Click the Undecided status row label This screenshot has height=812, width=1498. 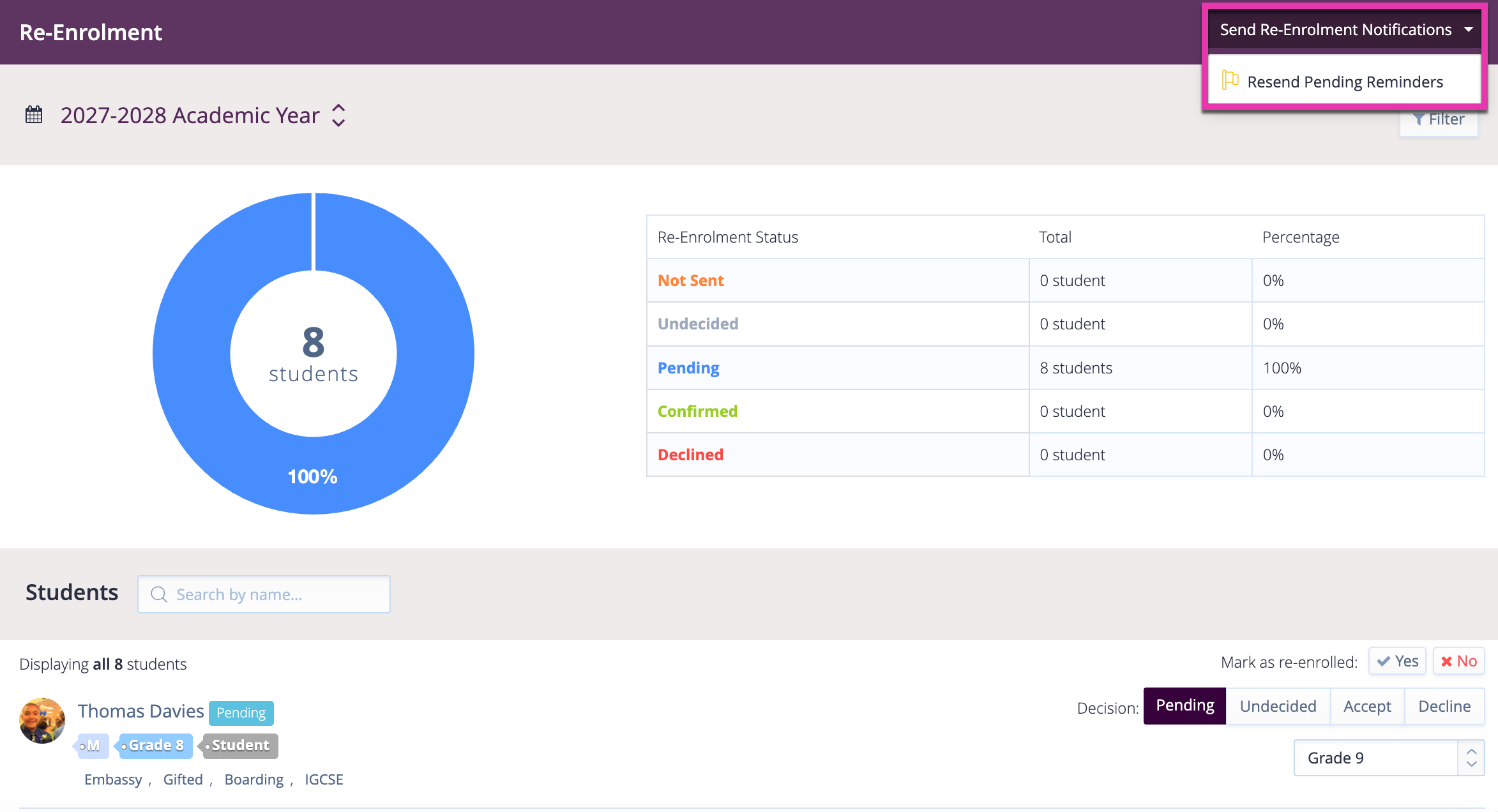698,324
